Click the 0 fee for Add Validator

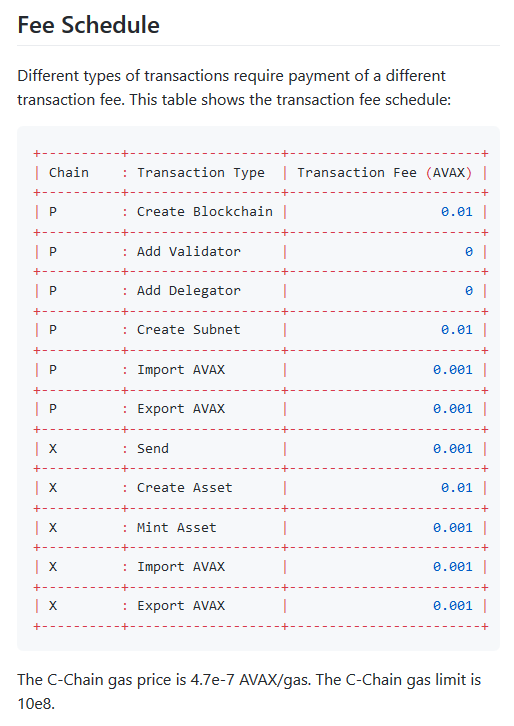469,251
